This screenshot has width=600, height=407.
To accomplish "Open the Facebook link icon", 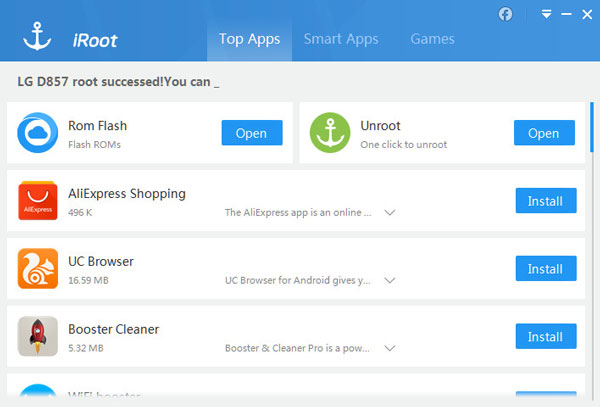I will (x=505, y=14).
